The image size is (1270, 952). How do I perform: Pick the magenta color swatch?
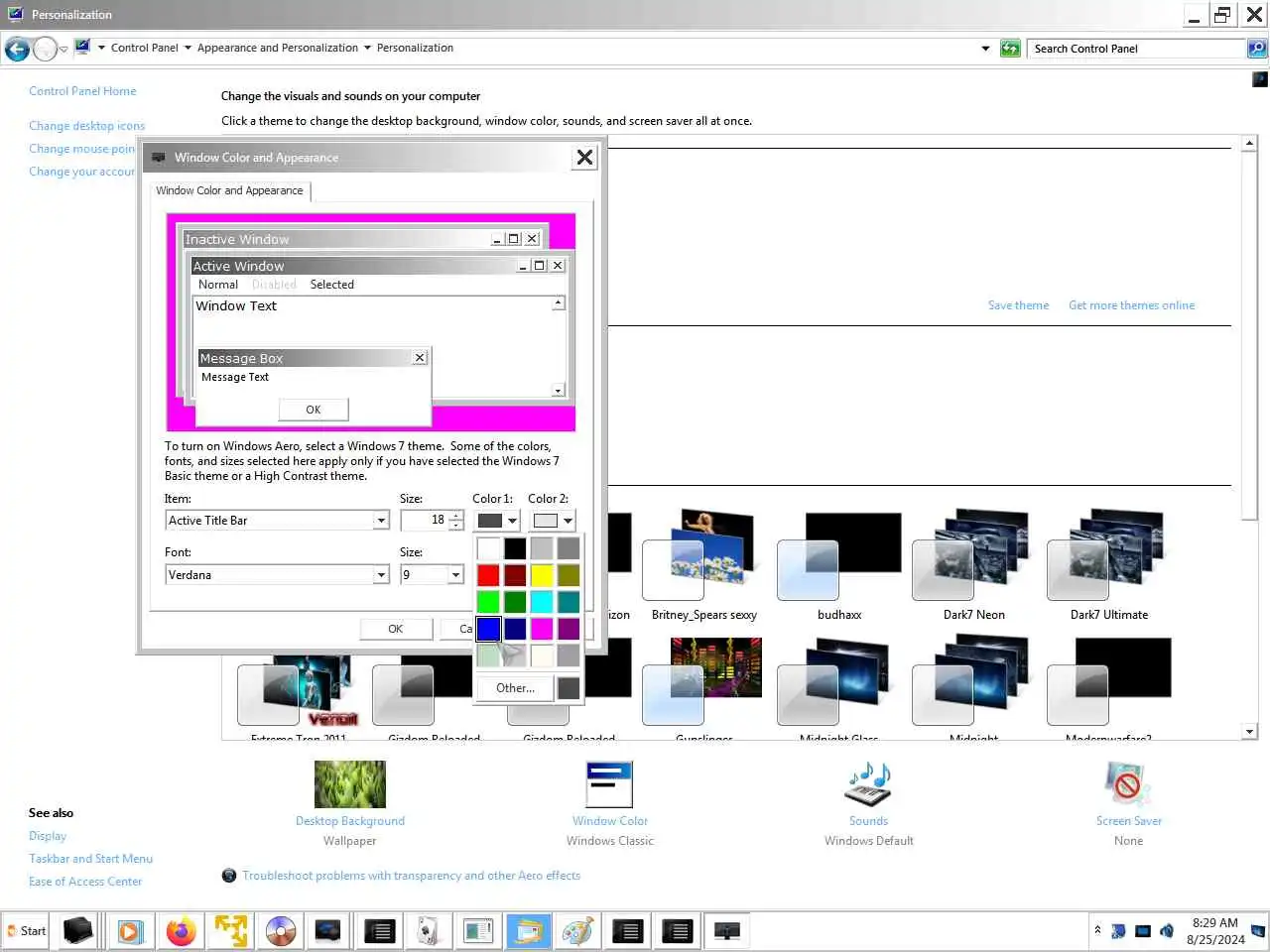542,629
